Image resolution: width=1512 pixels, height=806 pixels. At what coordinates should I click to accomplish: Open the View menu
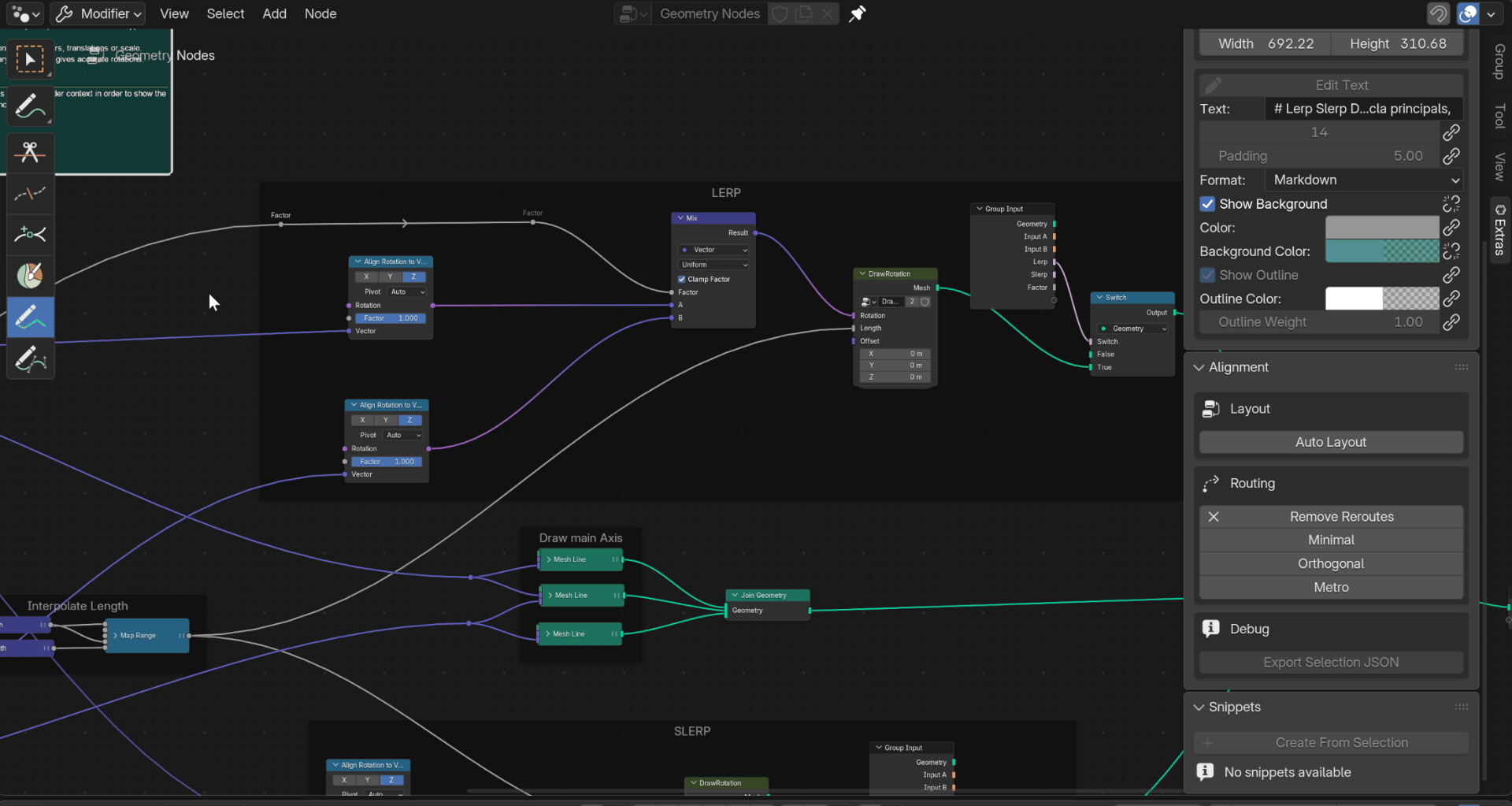tap(174, 14)
